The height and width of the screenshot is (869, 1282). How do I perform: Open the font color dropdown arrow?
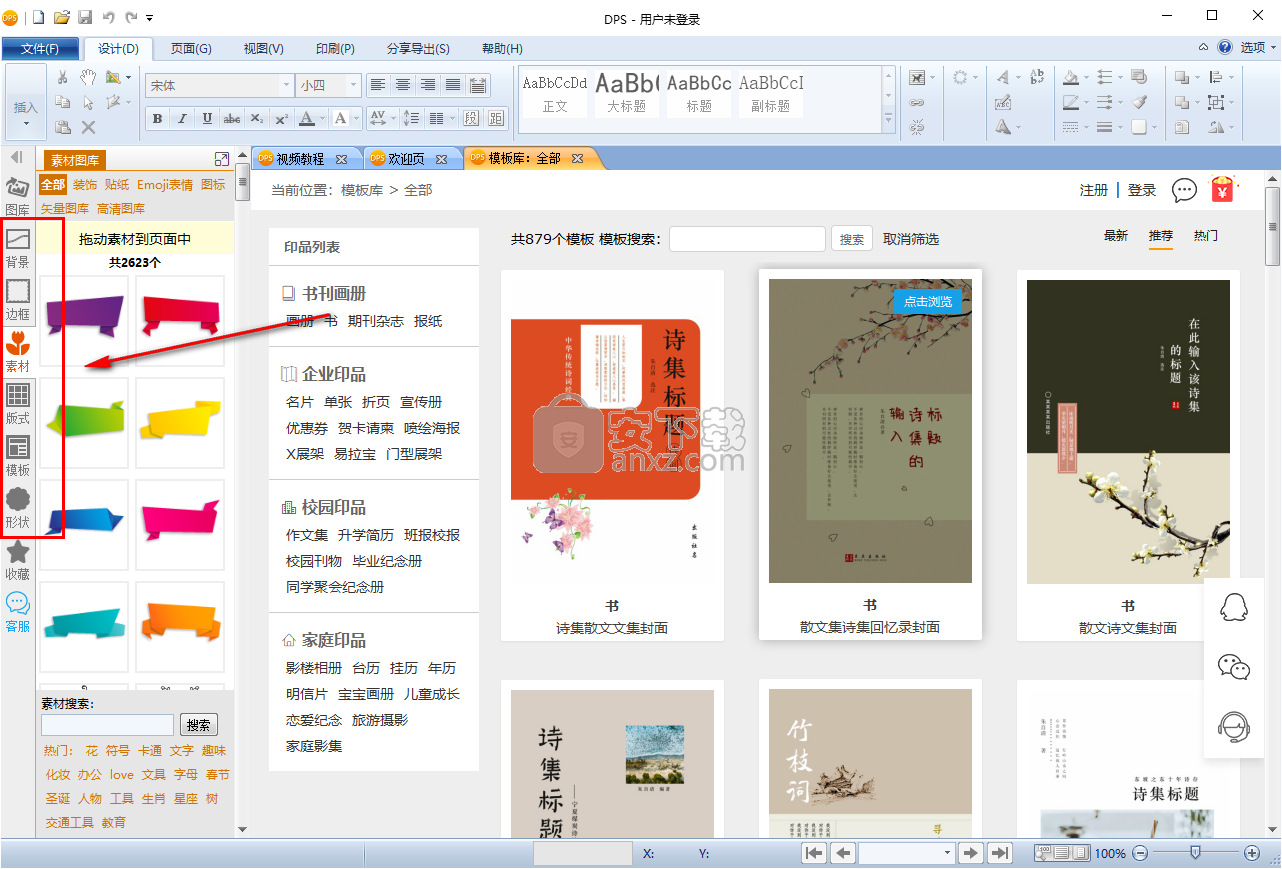(x=322, y=118)
